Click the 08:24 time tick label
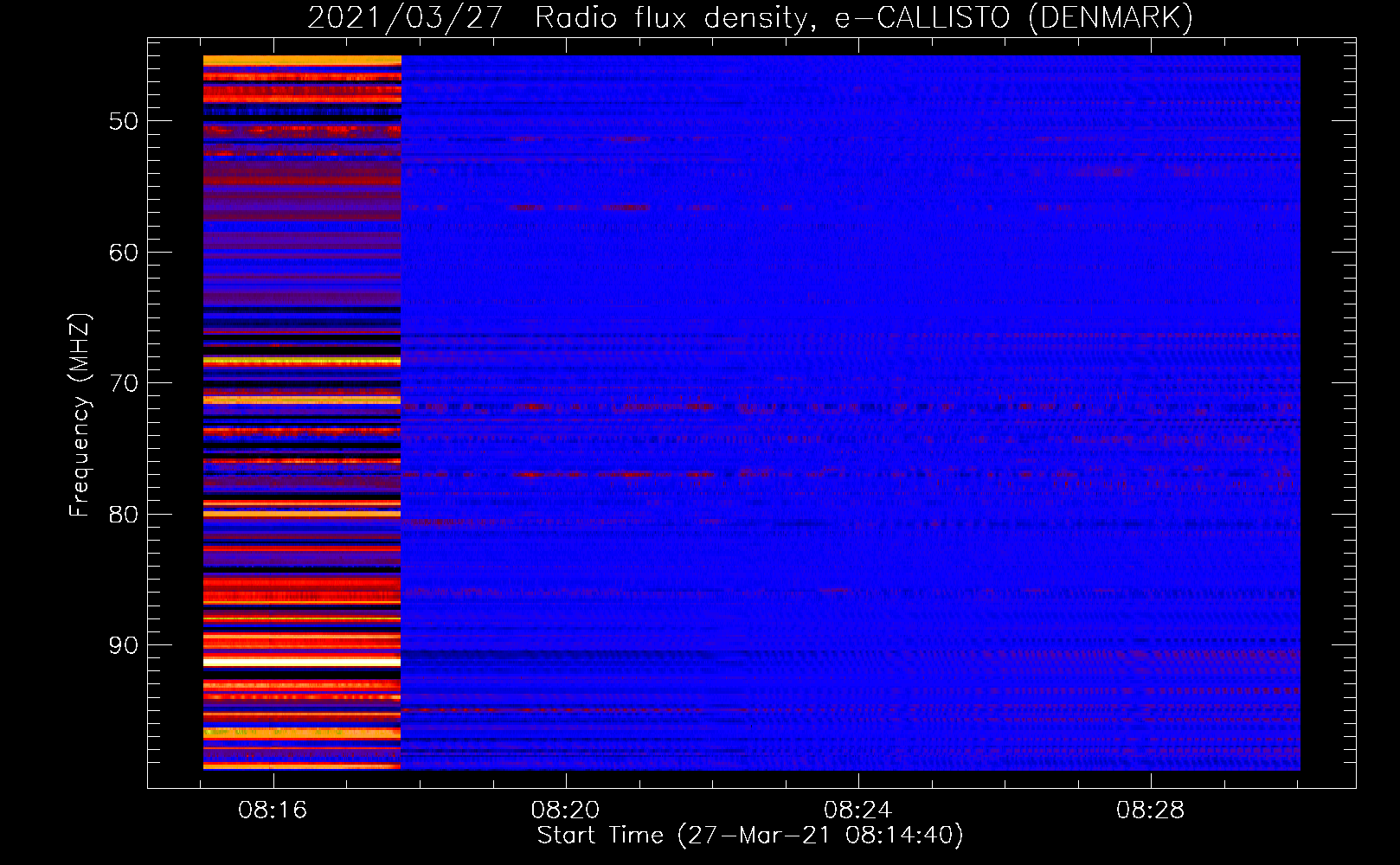The image size is (1400, 865). (858, 811)
